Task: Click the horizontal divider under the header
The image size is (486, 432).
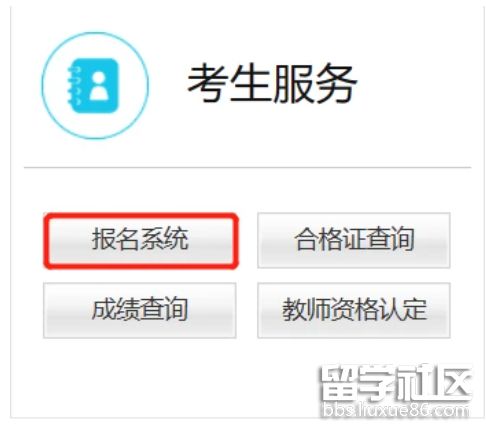Action: pos(247,167)
